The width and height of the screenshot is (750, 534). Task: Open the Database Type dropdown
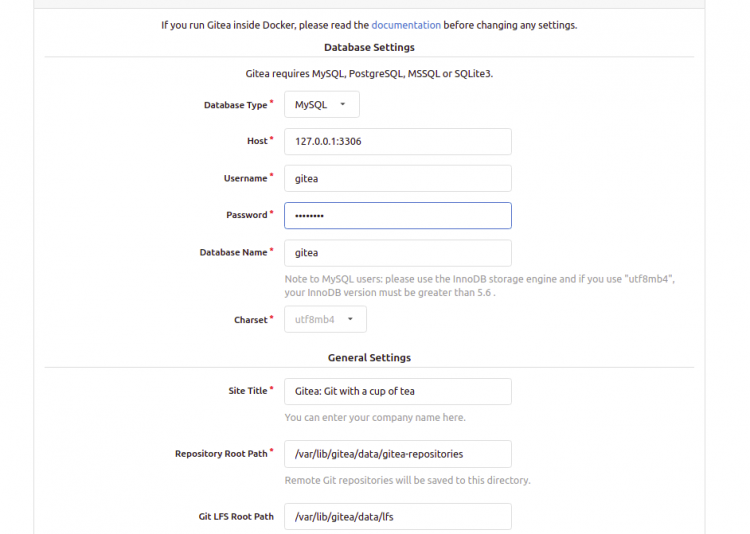[x=321, y=104]
